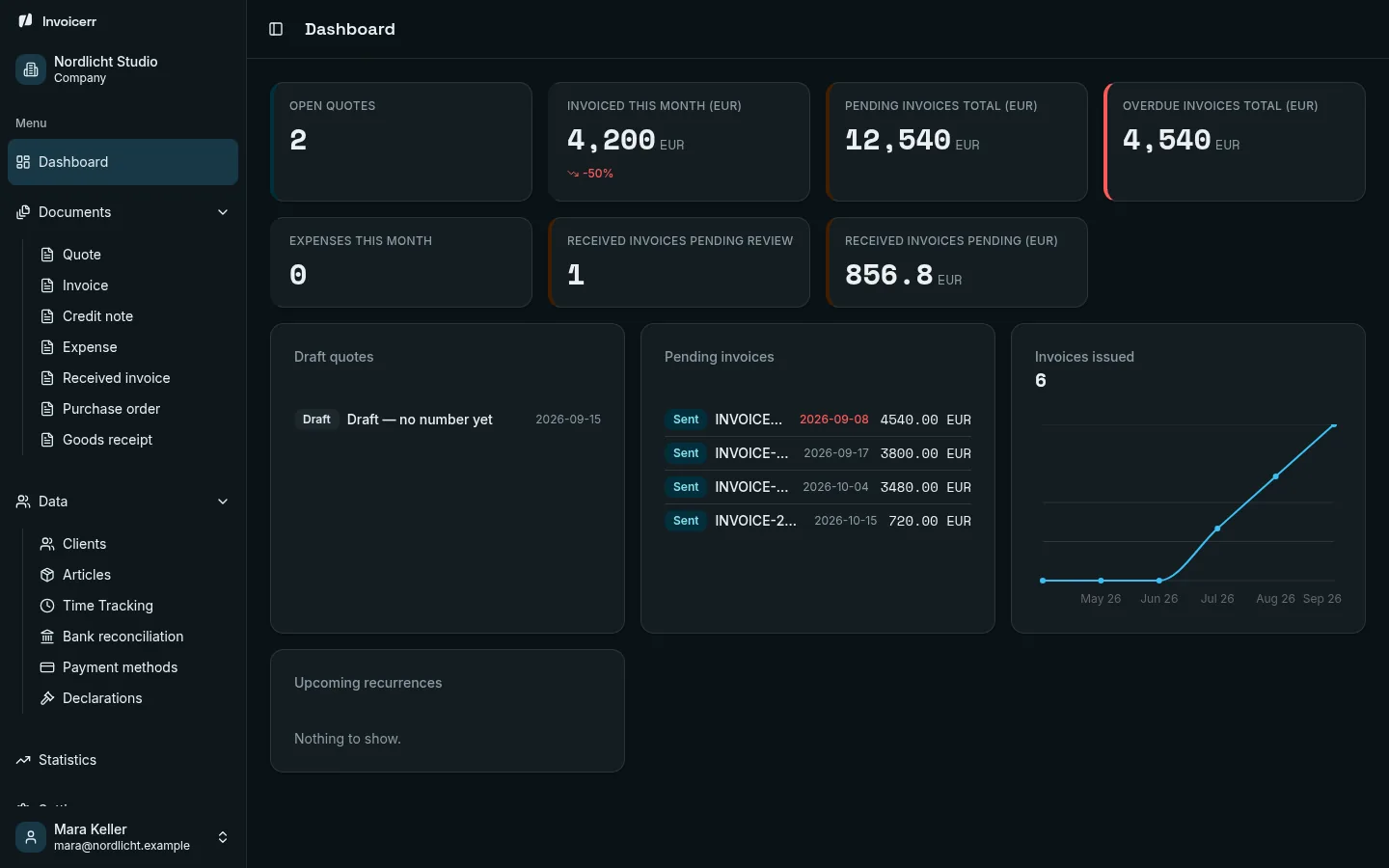Click the Expenses This Month card

(x=401, y=262)
